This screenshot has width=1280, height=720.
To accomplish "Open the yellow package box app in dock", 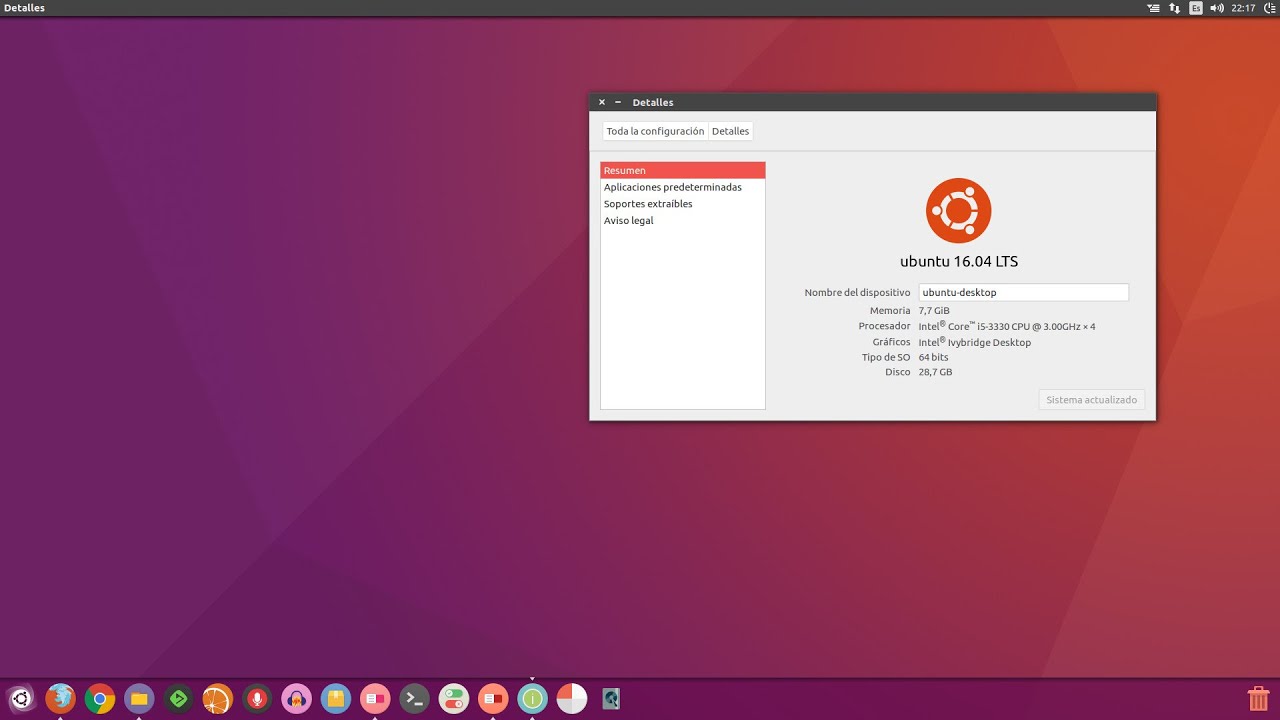I will coord(336,698).
